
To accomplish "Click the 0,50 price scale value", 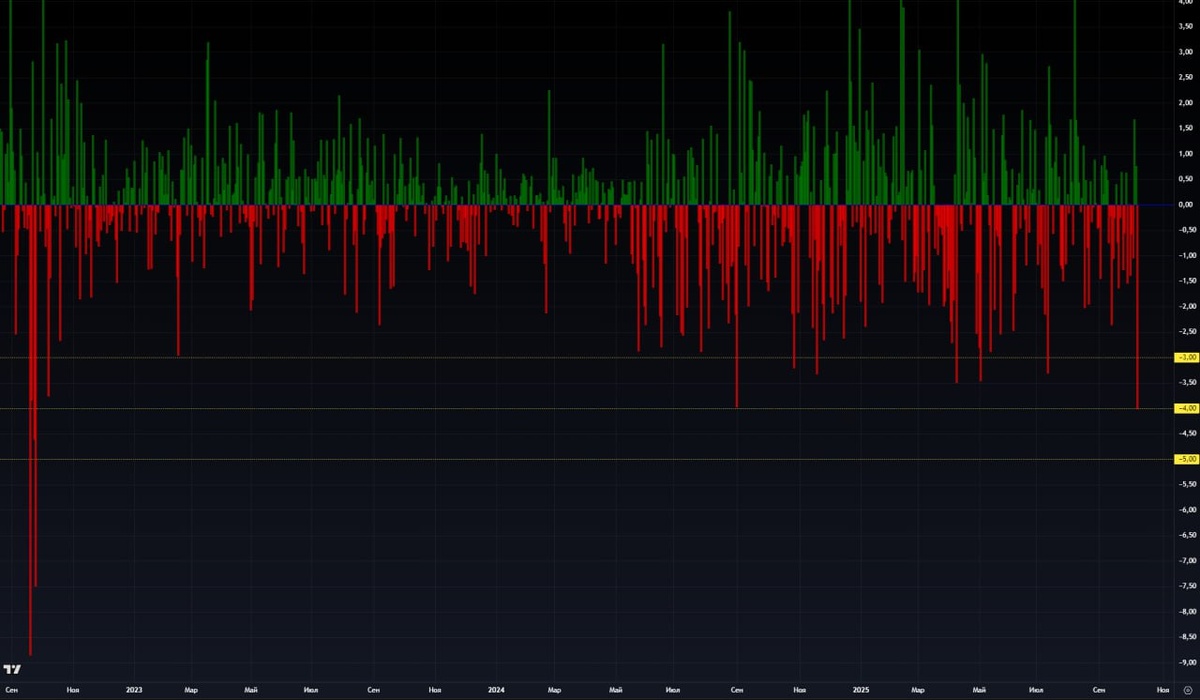I will pos(1186,179).
